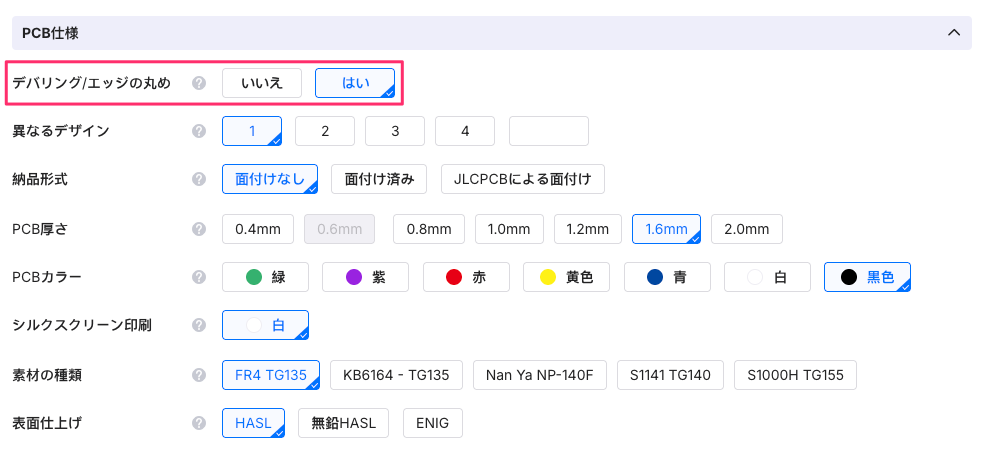Set PCB thickness to 1.0mm

point(508,229)
